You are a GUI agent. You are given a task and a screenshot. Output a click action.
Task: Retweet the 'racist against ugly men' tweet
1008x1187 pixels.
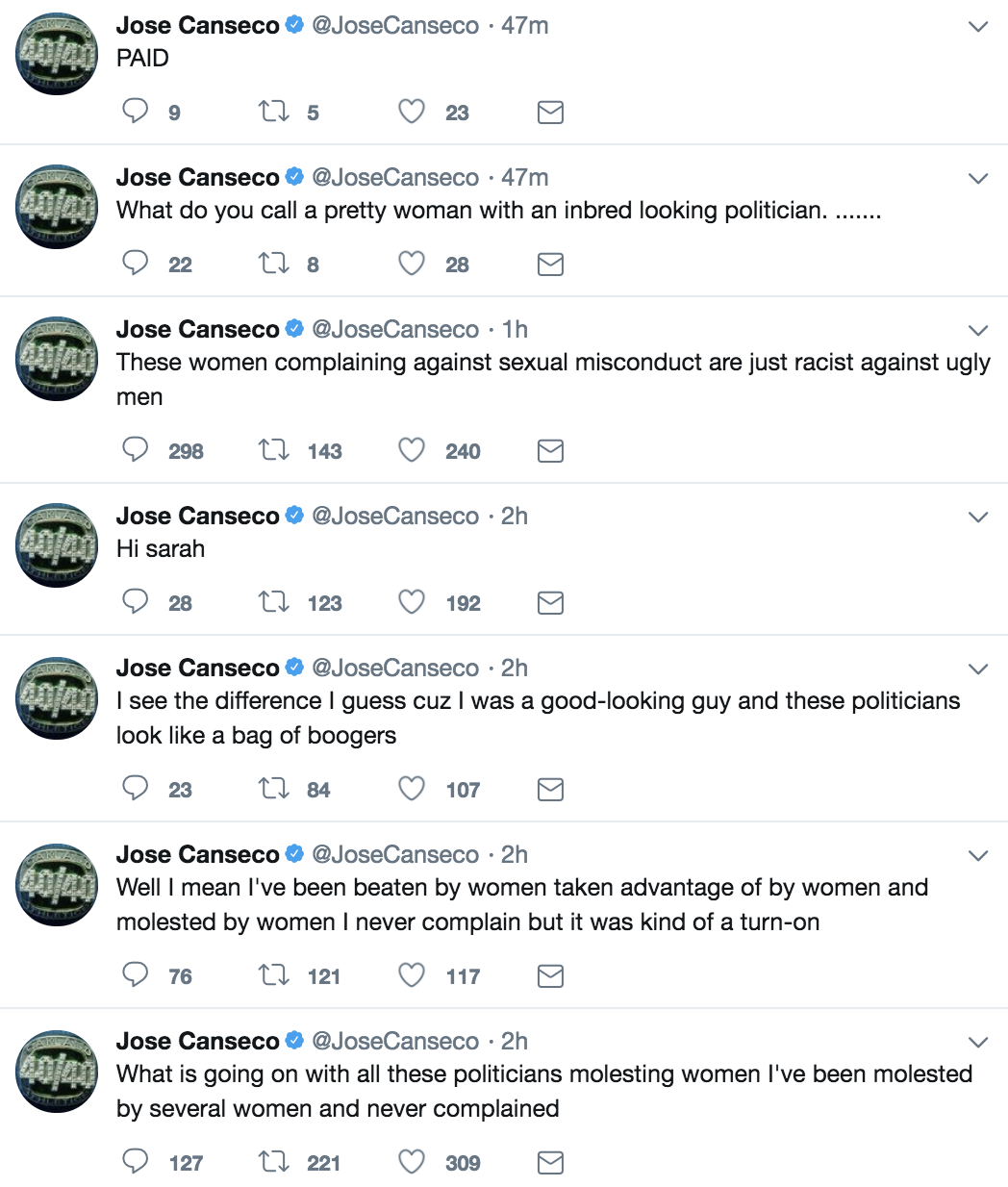coord(274,450)
